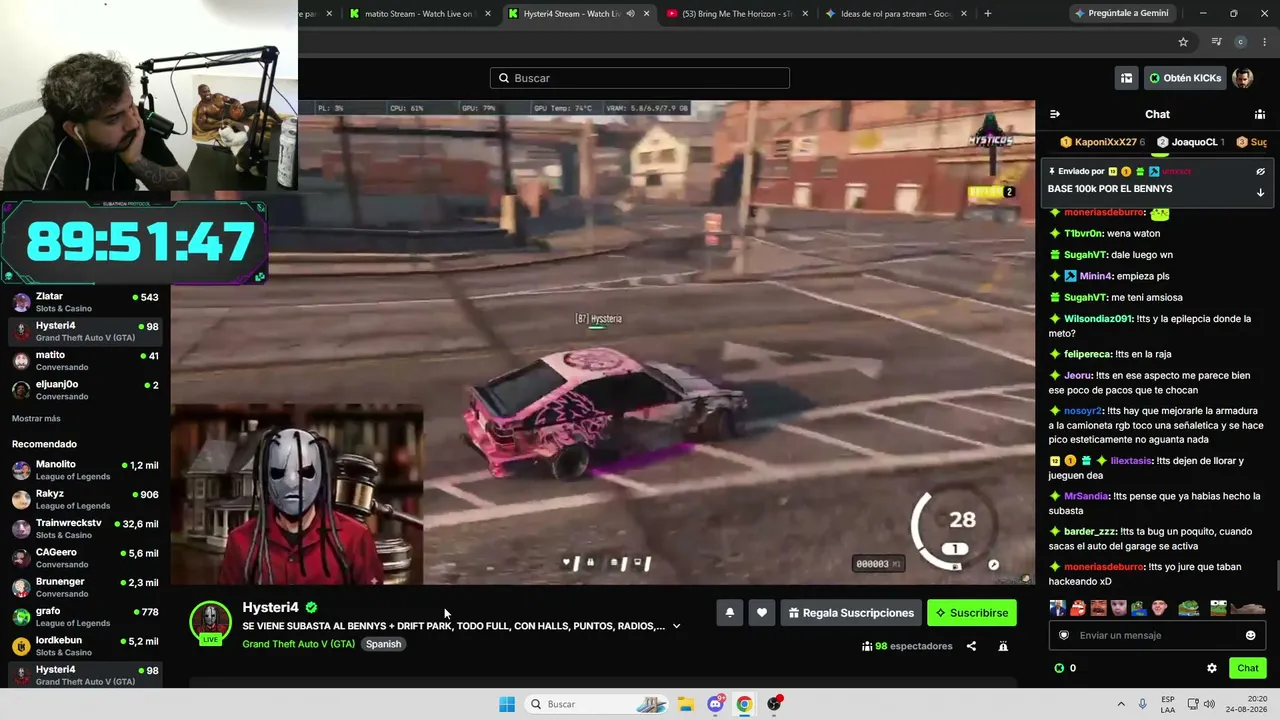This screenshot has height=720, width=1280.
Task: Open the chat users list icon
Action: 1260,114
